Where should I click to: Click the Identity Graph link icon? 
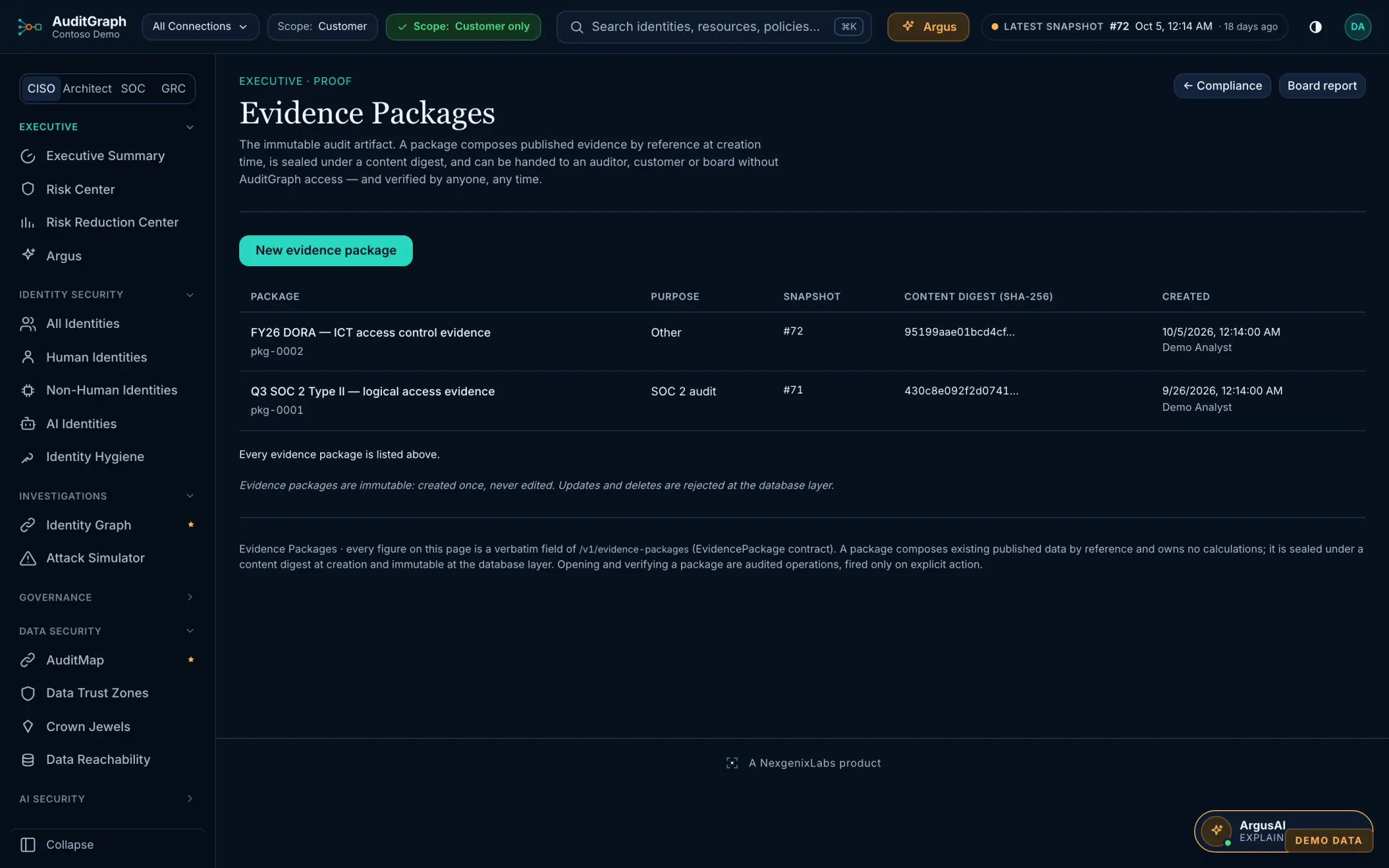[x=28, y=525]
